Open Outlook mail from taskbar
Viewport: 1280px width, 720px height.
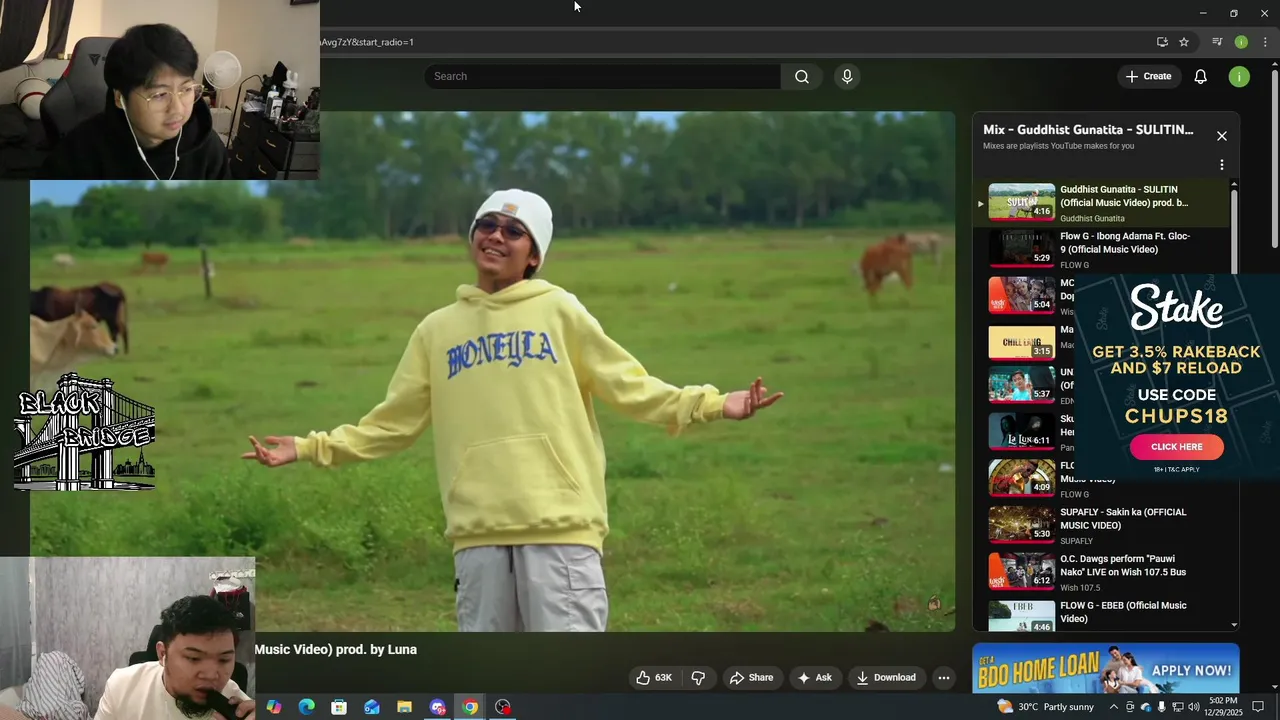[372, 707]
